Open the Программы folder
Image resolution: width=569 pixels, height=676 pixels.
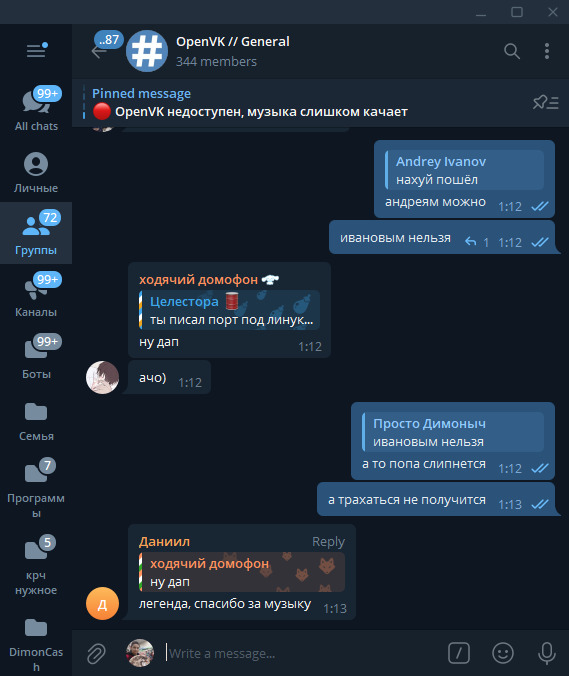pyautogui.click(x=36, y=487)
